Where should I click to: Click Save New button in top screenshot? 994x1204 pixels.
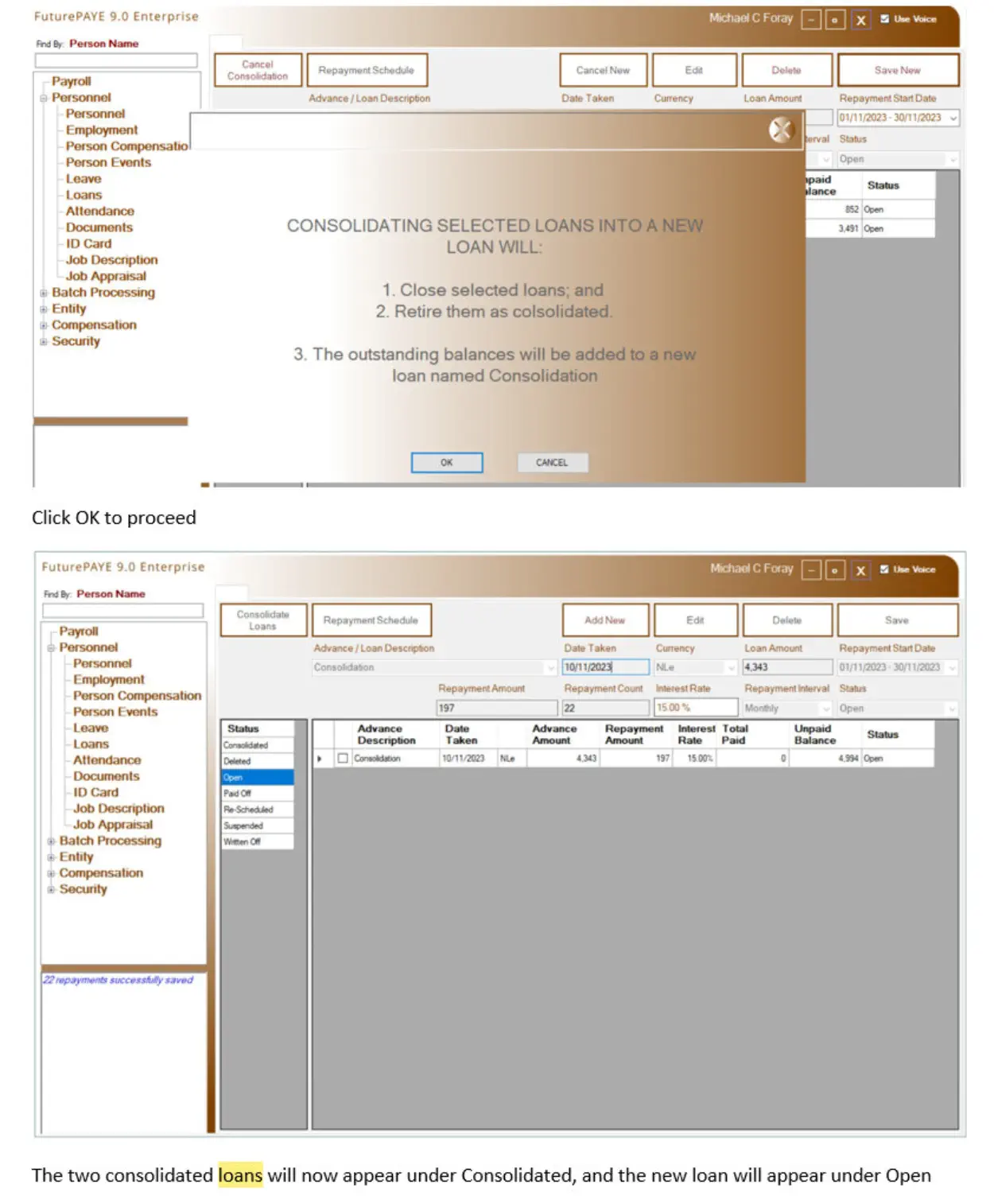pyautogui.click(x=898, y=70)
